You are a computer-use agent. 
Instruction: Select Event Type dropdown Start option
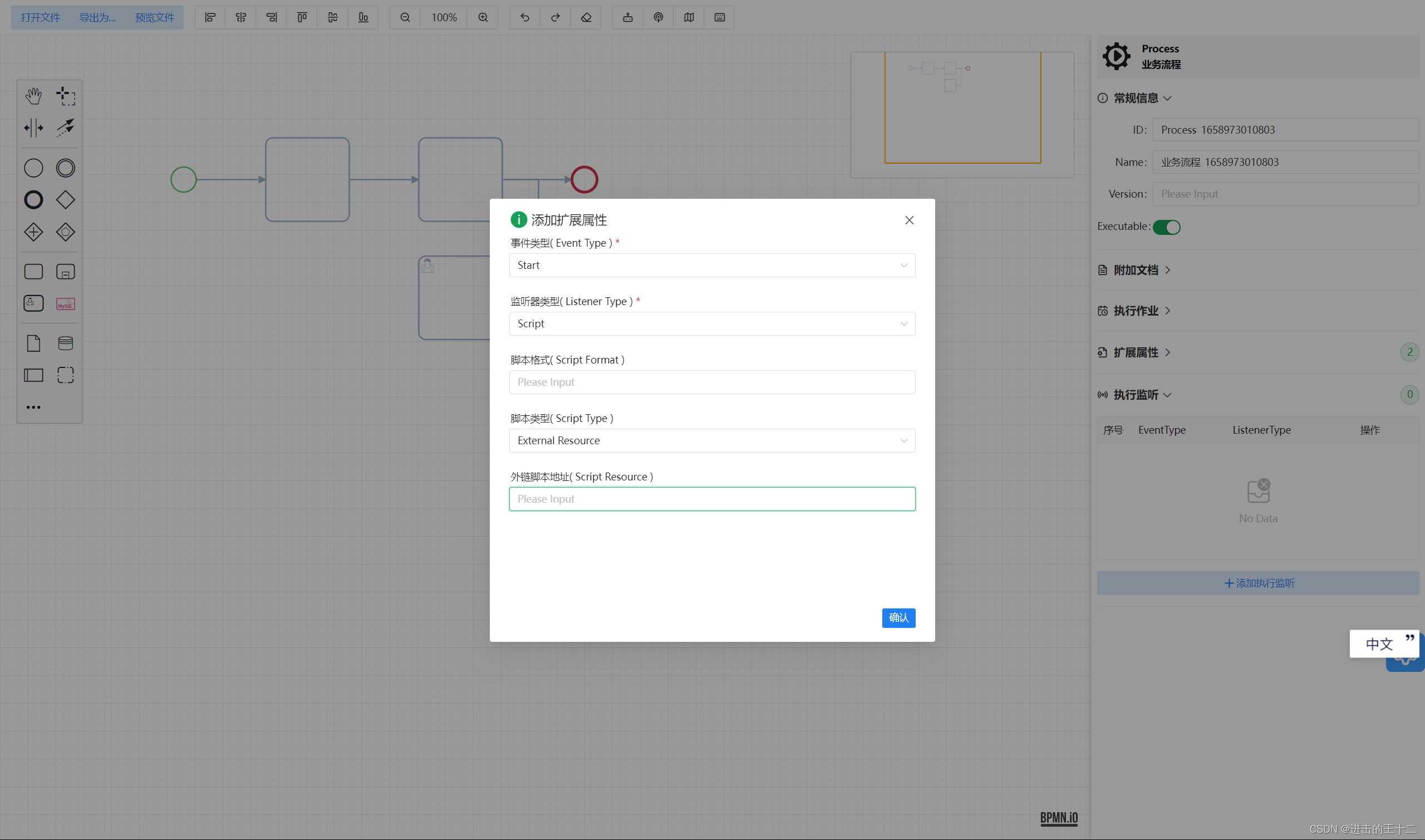point(712,265)
